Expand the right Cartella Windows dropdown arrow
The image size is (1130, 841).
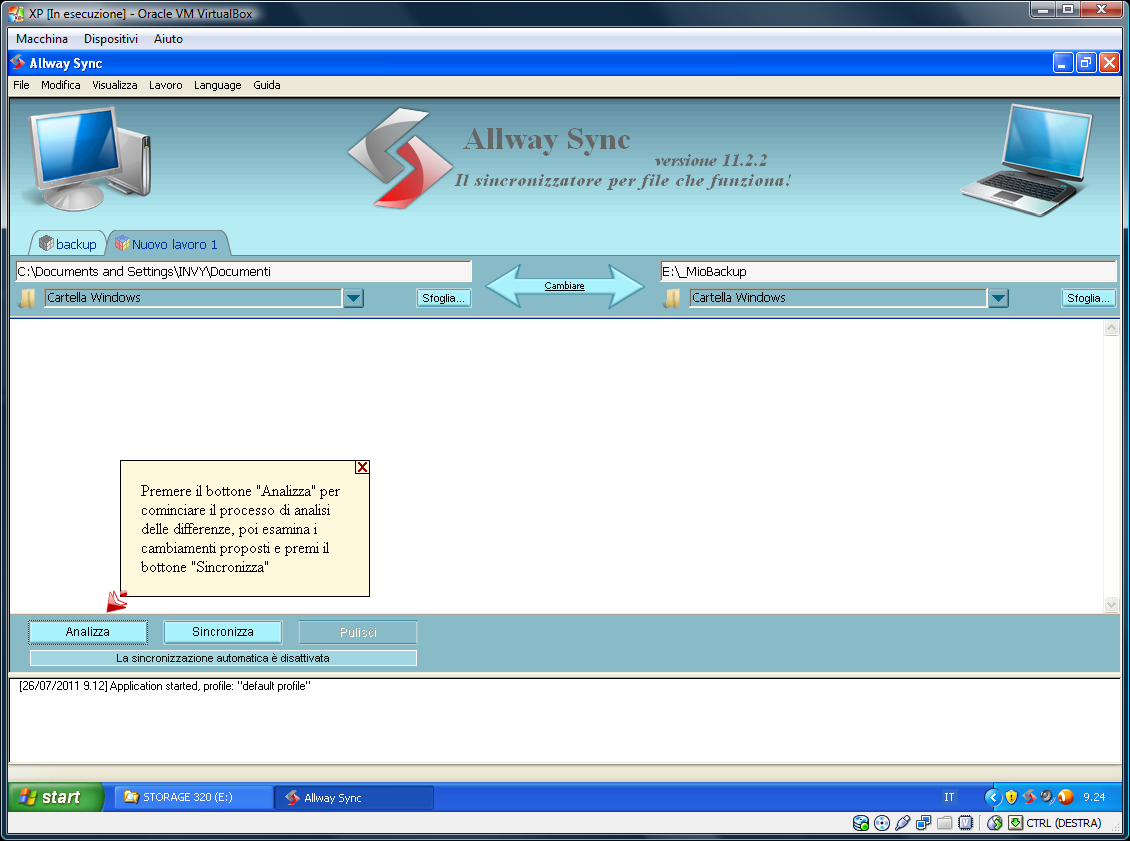[x=998, y=298]
